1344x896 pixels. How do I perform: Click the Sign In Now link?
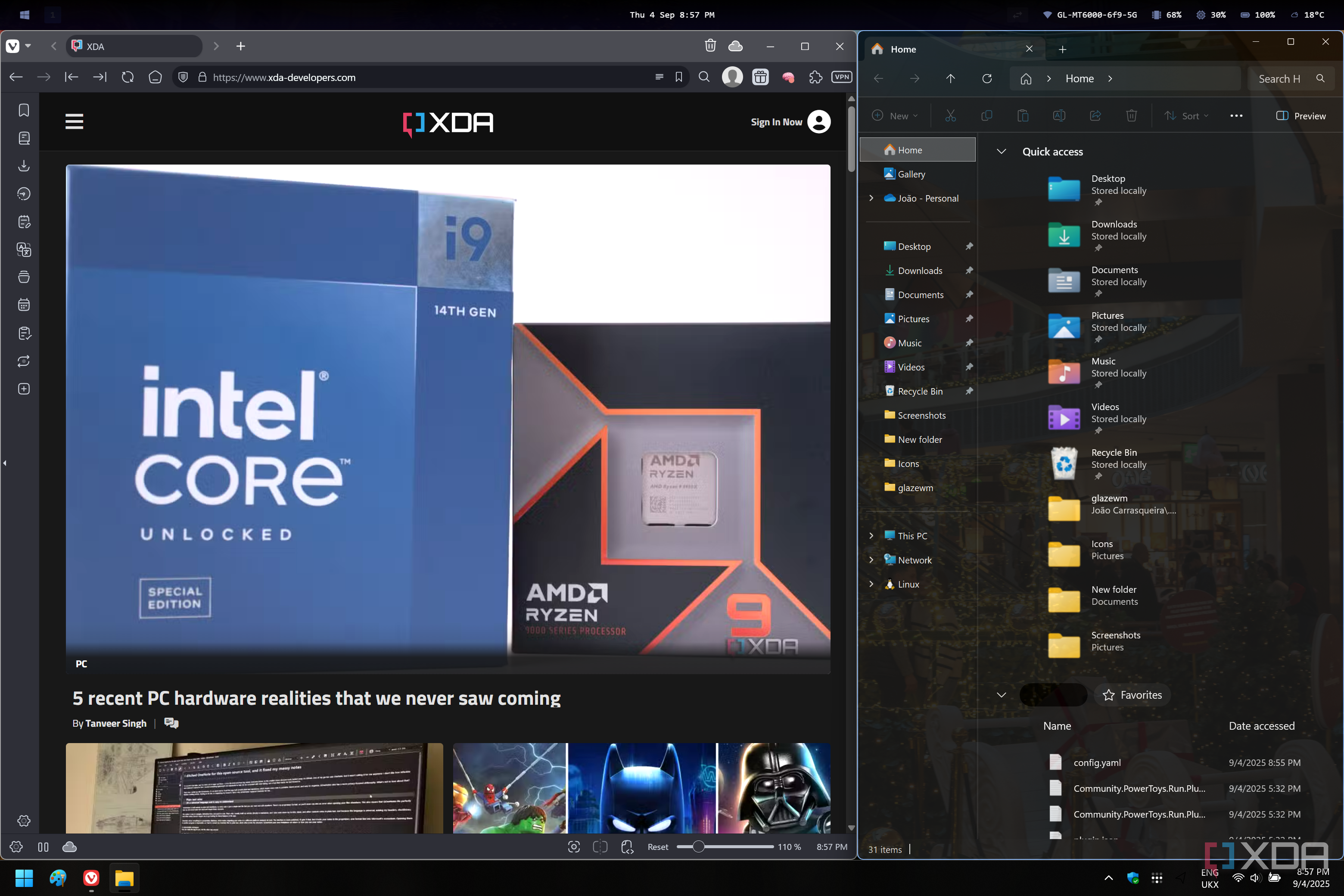coord(776,122)
